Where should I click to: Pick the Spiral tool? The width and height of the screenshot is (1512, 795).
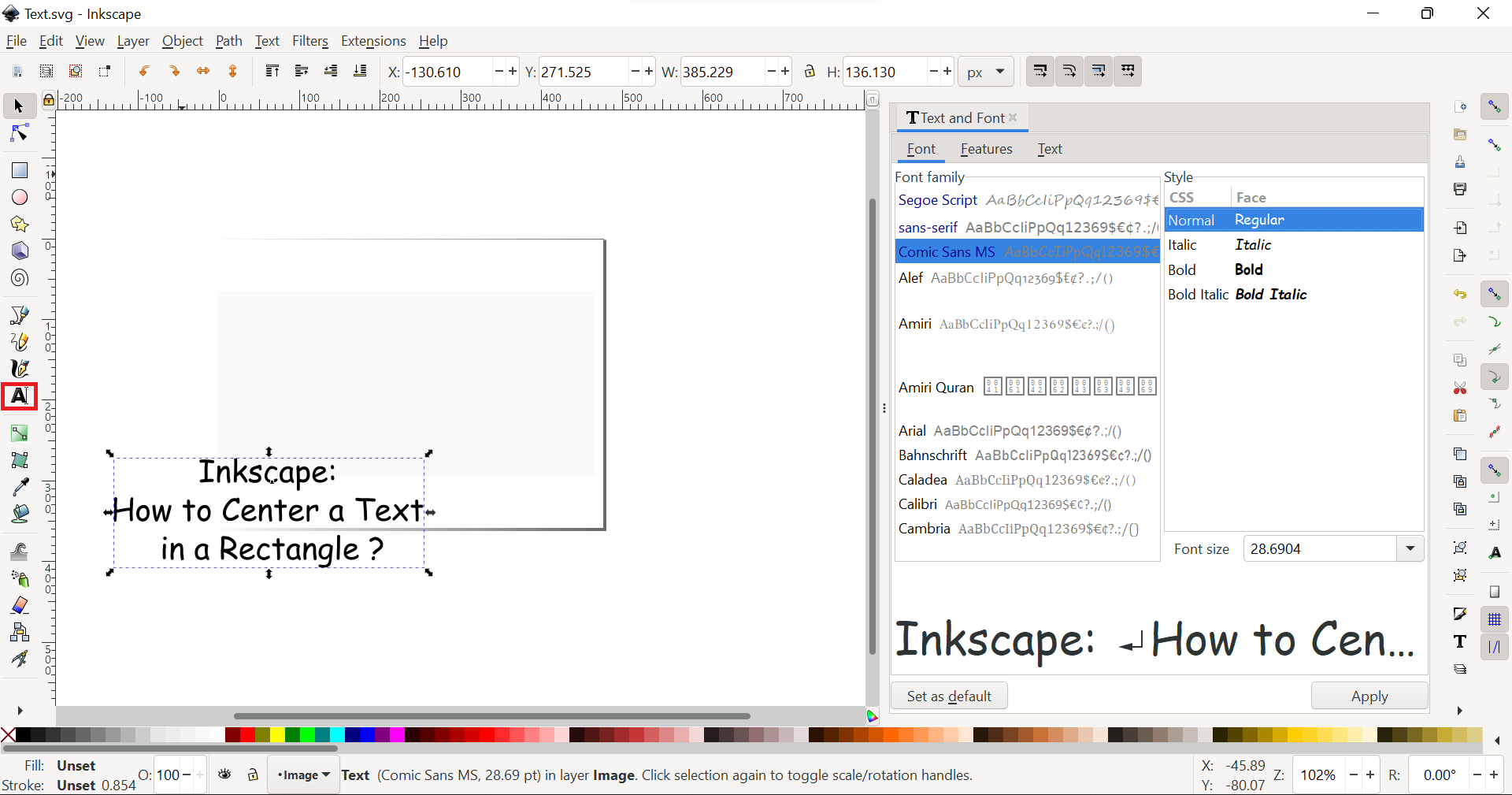(x=19, y=277)
